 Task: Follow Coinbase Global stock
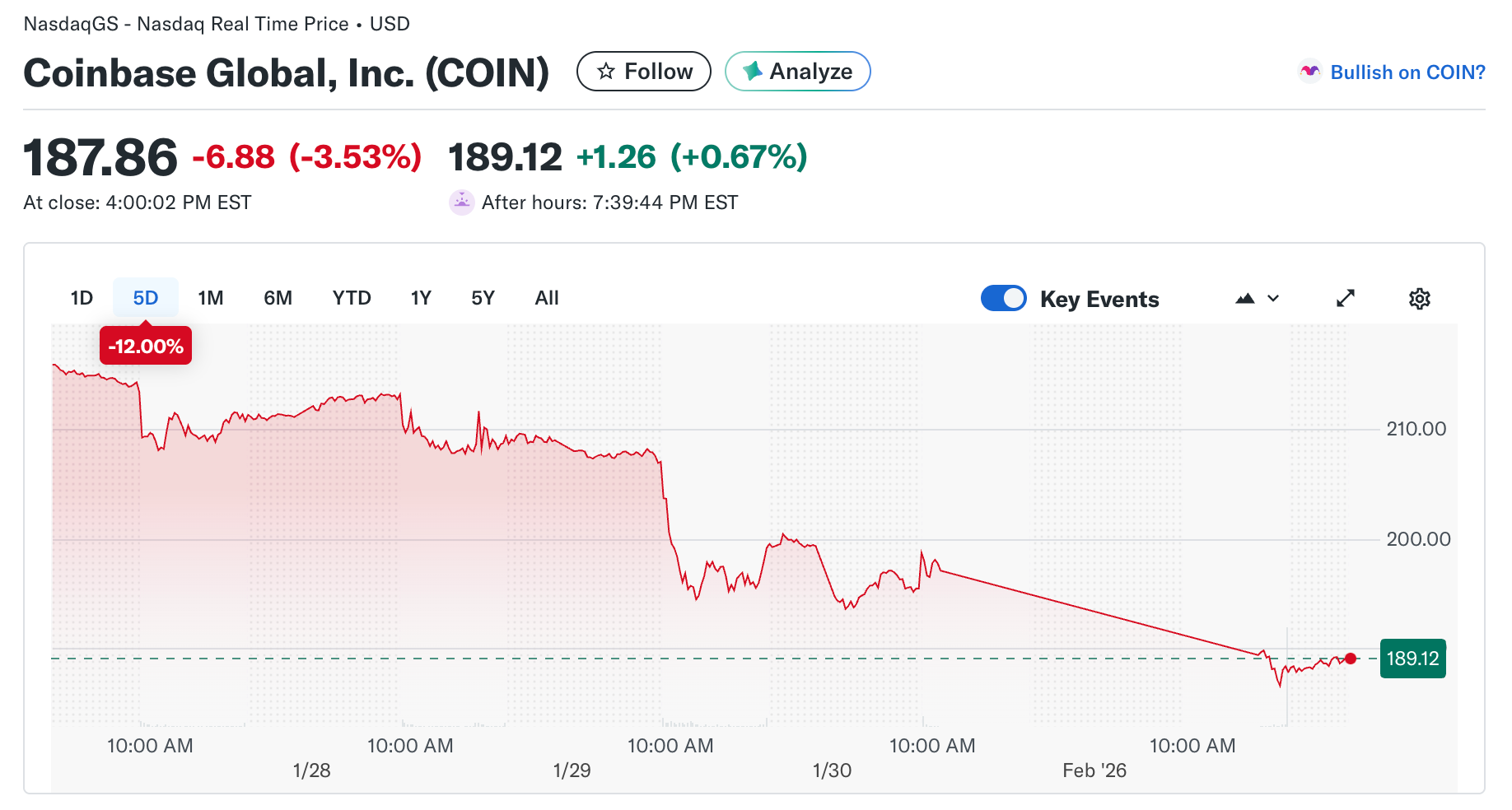(644, 72)
